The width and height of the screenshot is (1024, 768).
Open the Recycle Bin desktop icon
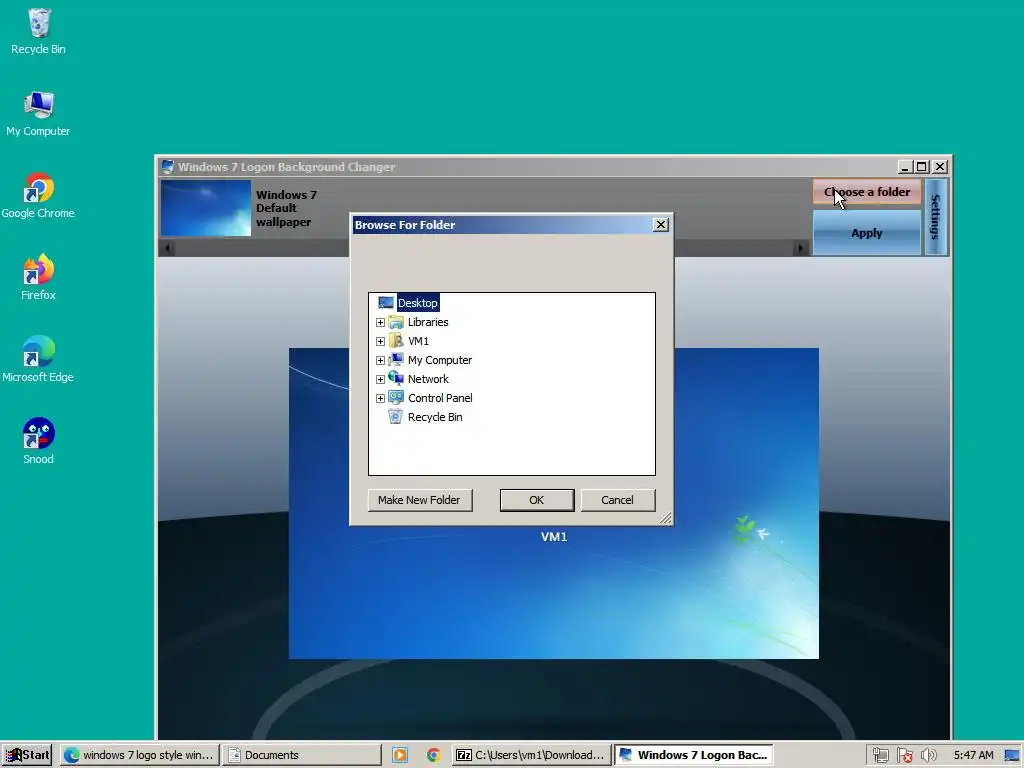39,31
